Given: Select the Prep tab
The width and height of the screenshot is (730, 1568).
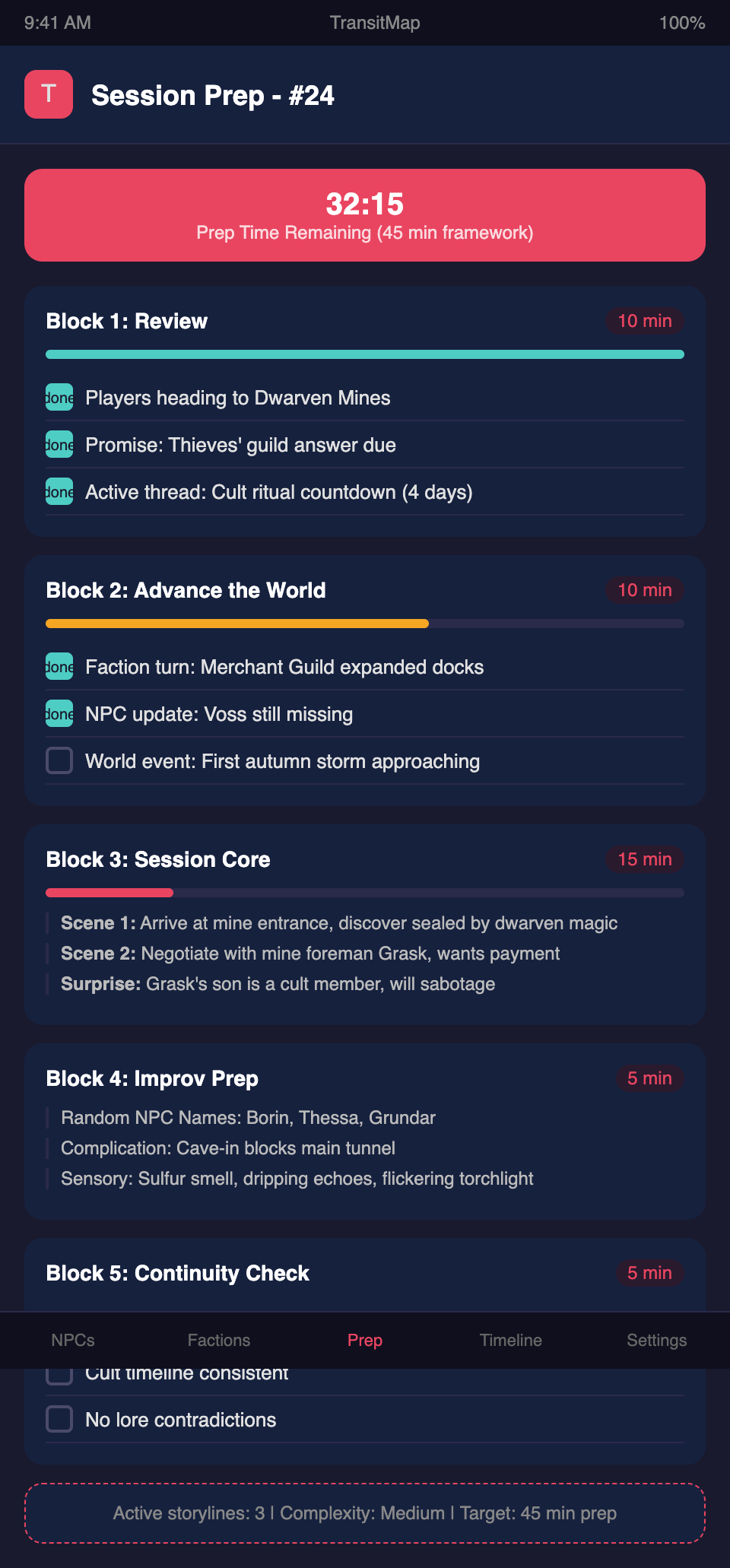Looking at the screenshot, I should (365, 1341).
